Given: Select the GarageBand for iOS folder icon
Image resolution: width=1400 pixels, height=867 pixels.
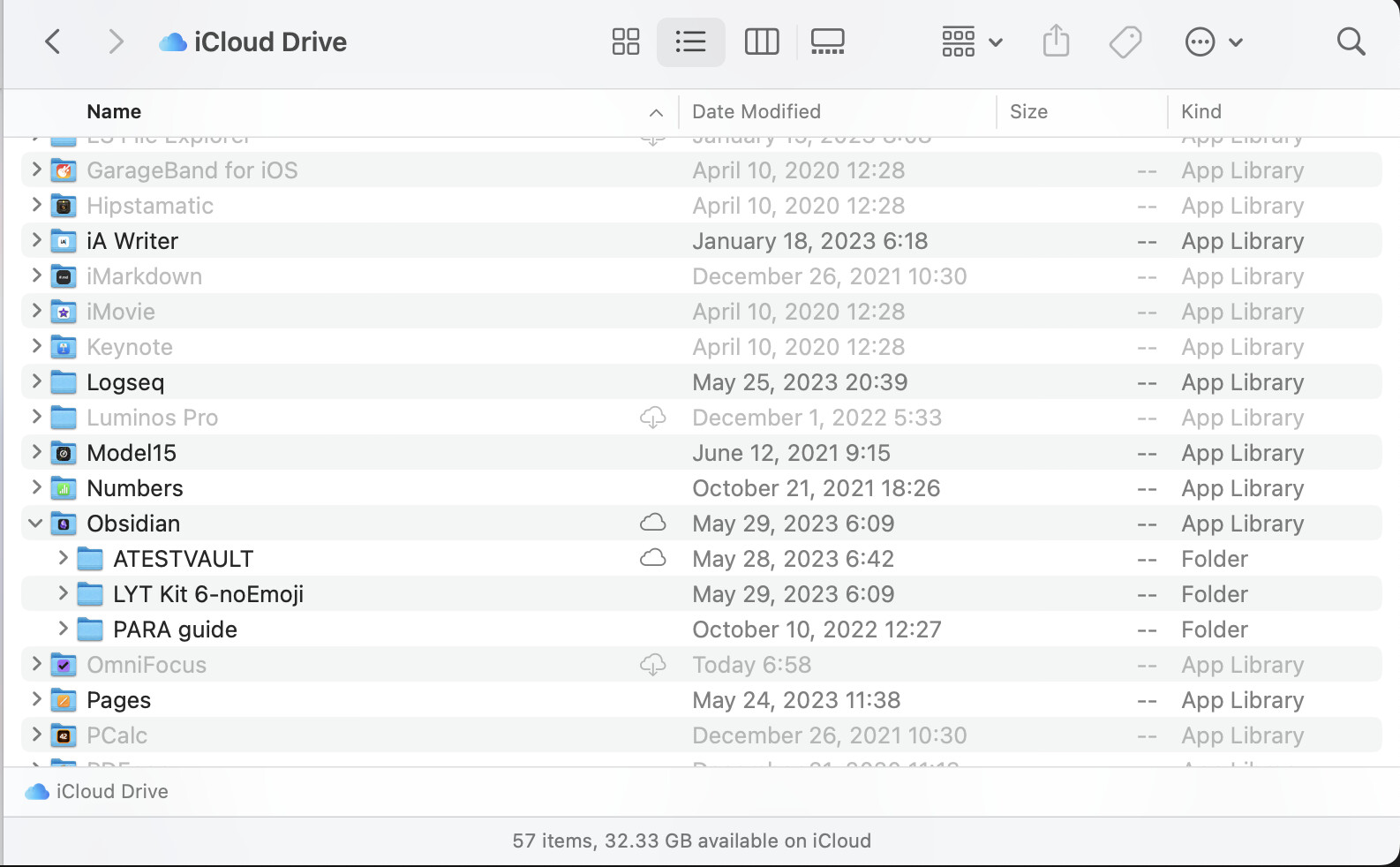Looking at the screenshot, I should click(64, 170).
